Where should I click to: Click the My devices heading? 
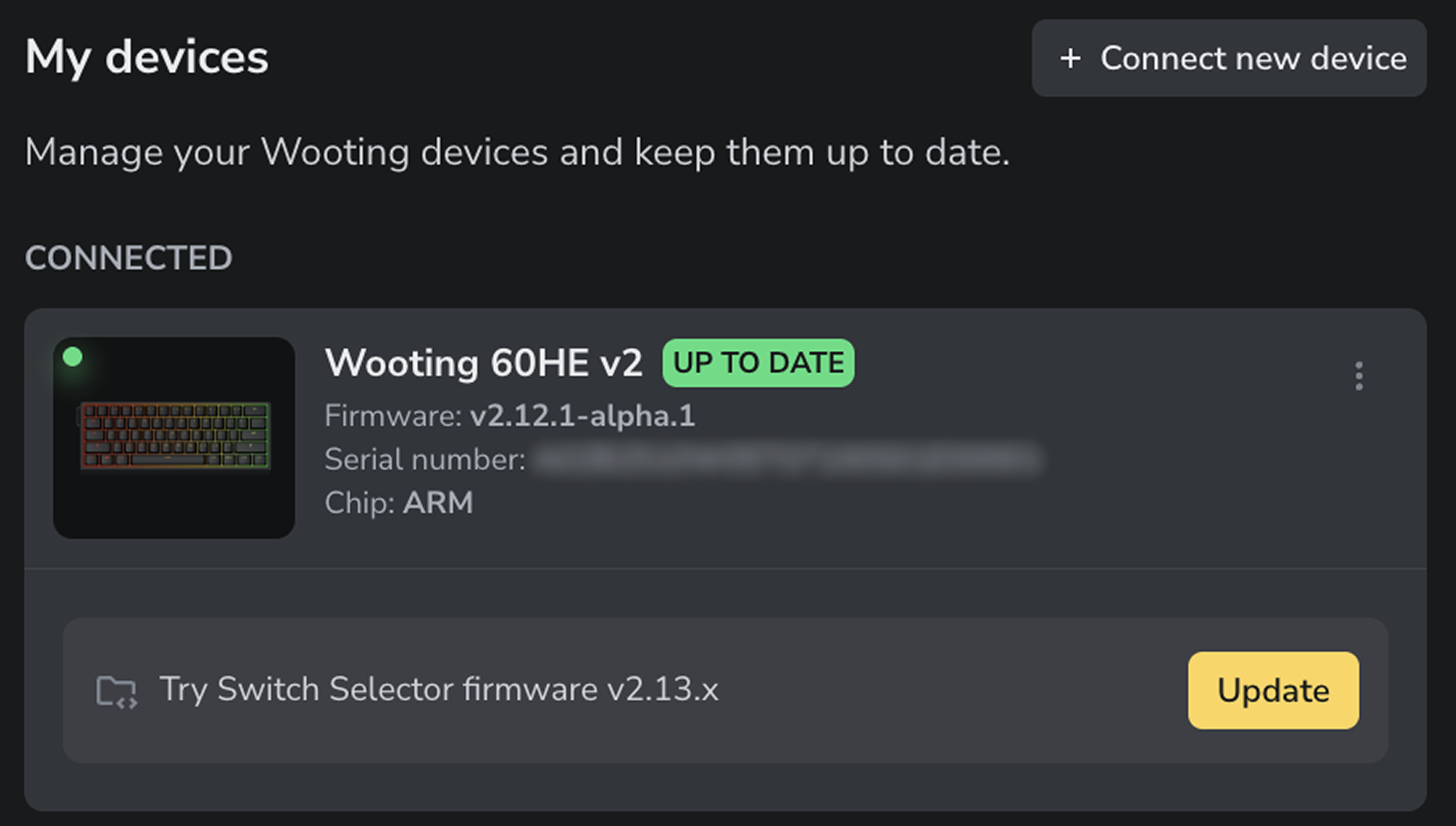tap(147, 56)
